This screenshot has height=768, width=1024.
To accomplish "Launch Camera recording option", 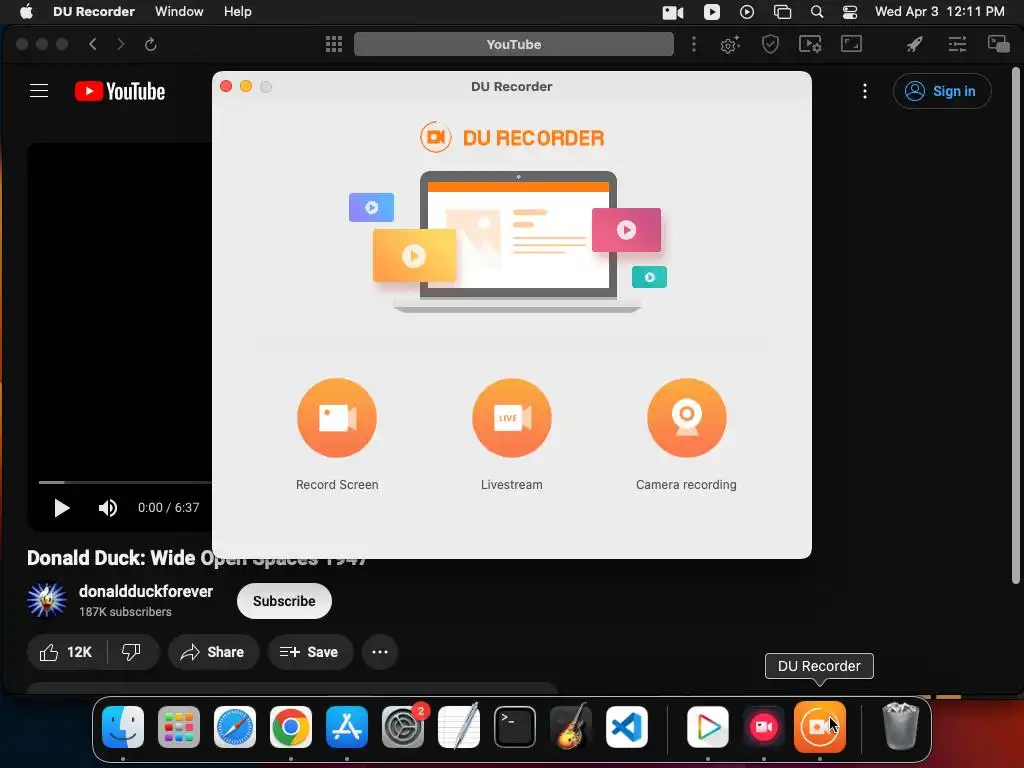I will pos(686,418).
